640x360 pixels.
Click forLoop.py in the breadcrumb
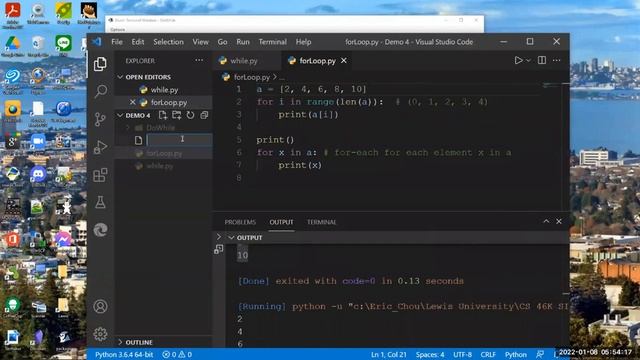pos(251,77)
